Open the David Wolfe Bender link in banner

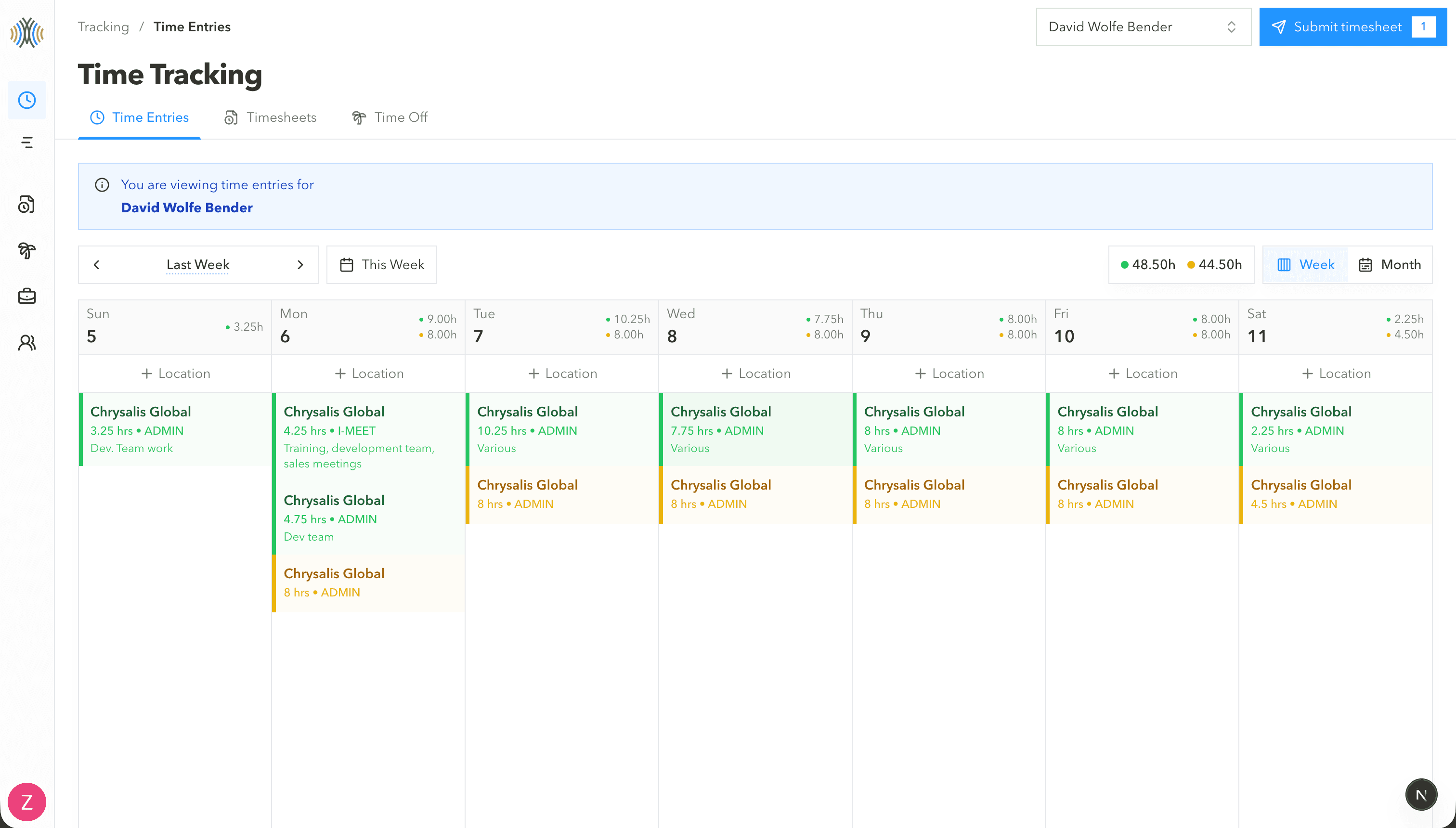186,207
